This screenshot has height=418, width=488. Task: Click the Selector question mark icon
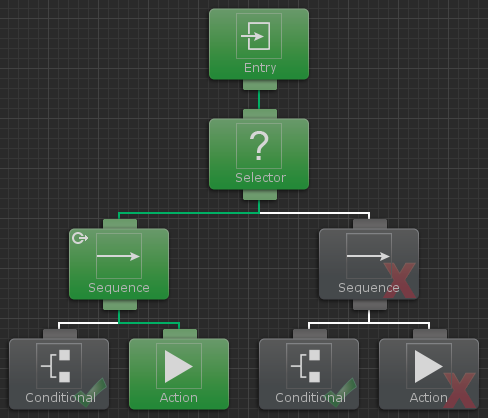259,146
